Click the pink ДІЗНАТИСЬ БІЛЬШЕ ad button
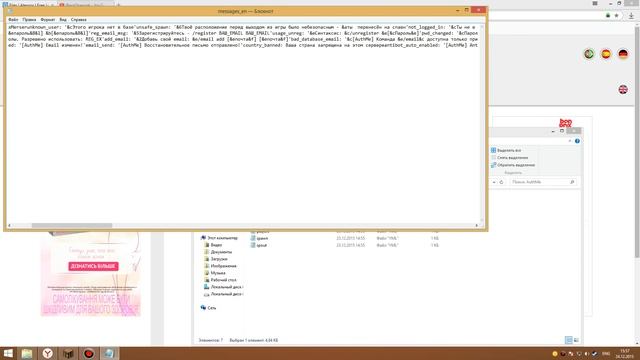This screenshot has height=360, width=640. pos(93,266)
